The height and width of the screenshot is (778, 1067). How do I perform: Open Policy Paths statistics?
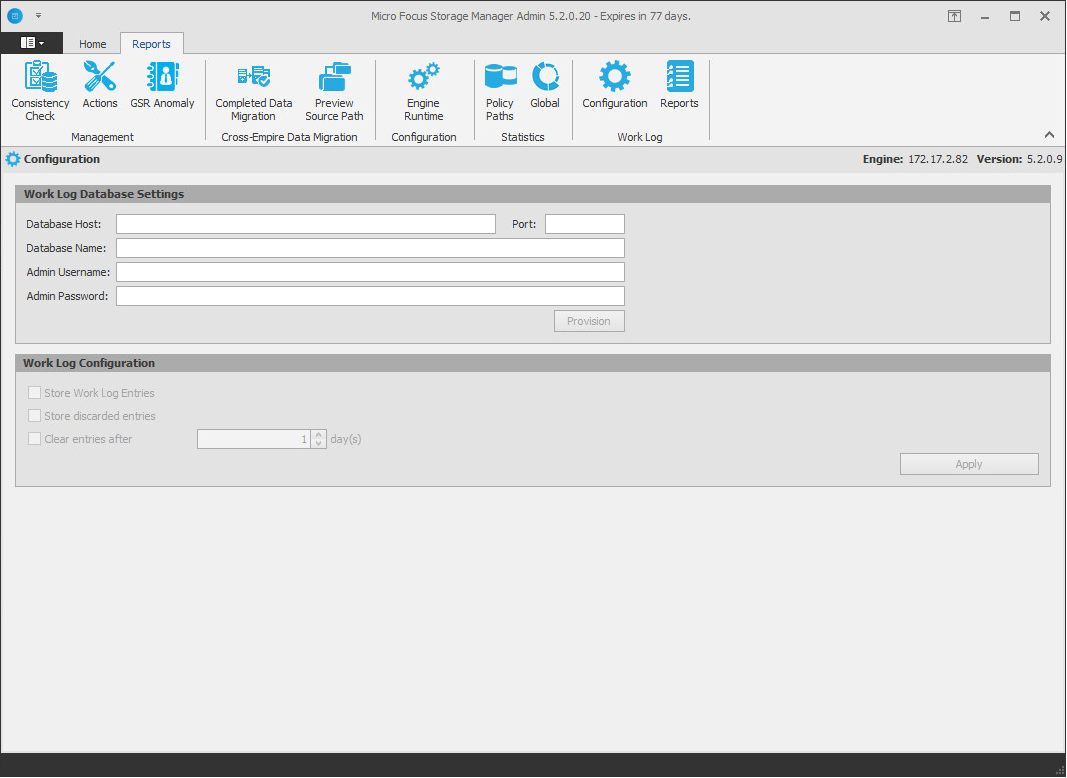point(499,91)
